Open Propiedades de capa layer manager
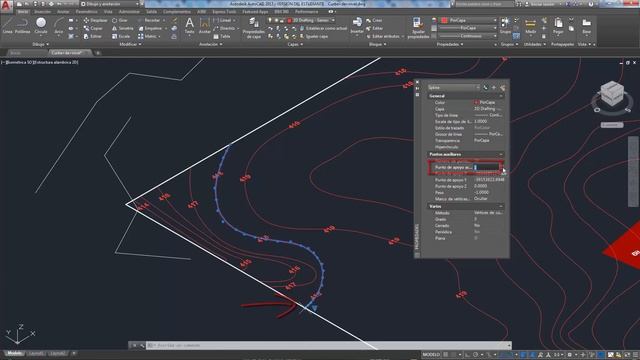 (x=253, y=28)
